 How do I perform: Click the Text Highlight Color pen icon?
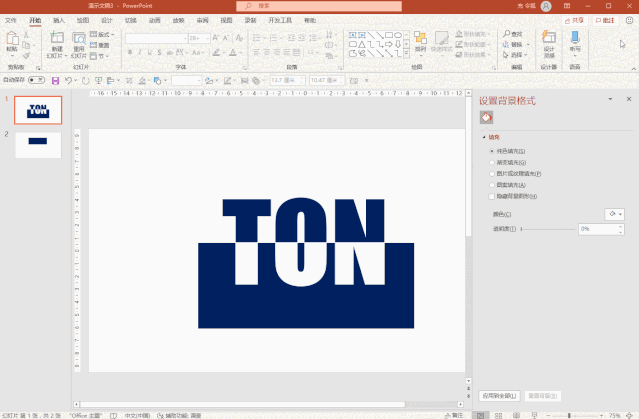pos(216,52)
